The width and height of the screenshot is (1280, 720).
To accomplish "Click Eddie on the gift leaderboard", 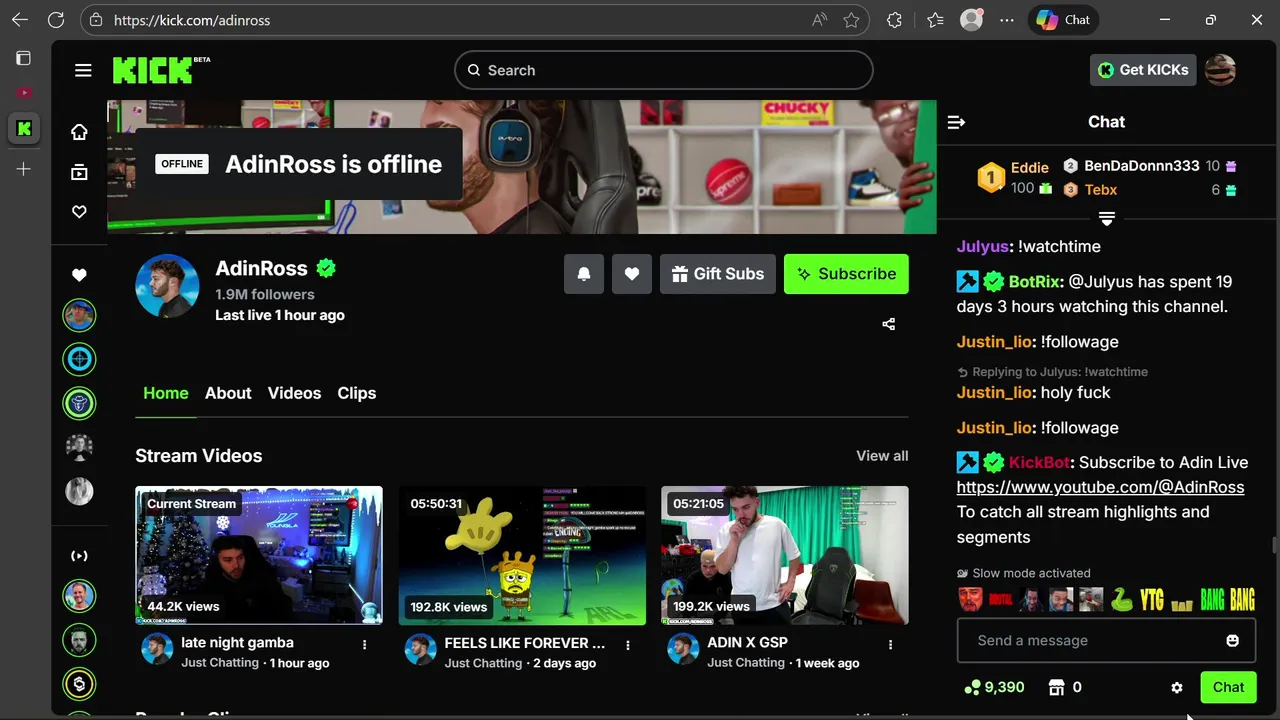I will coord(1029,168).
